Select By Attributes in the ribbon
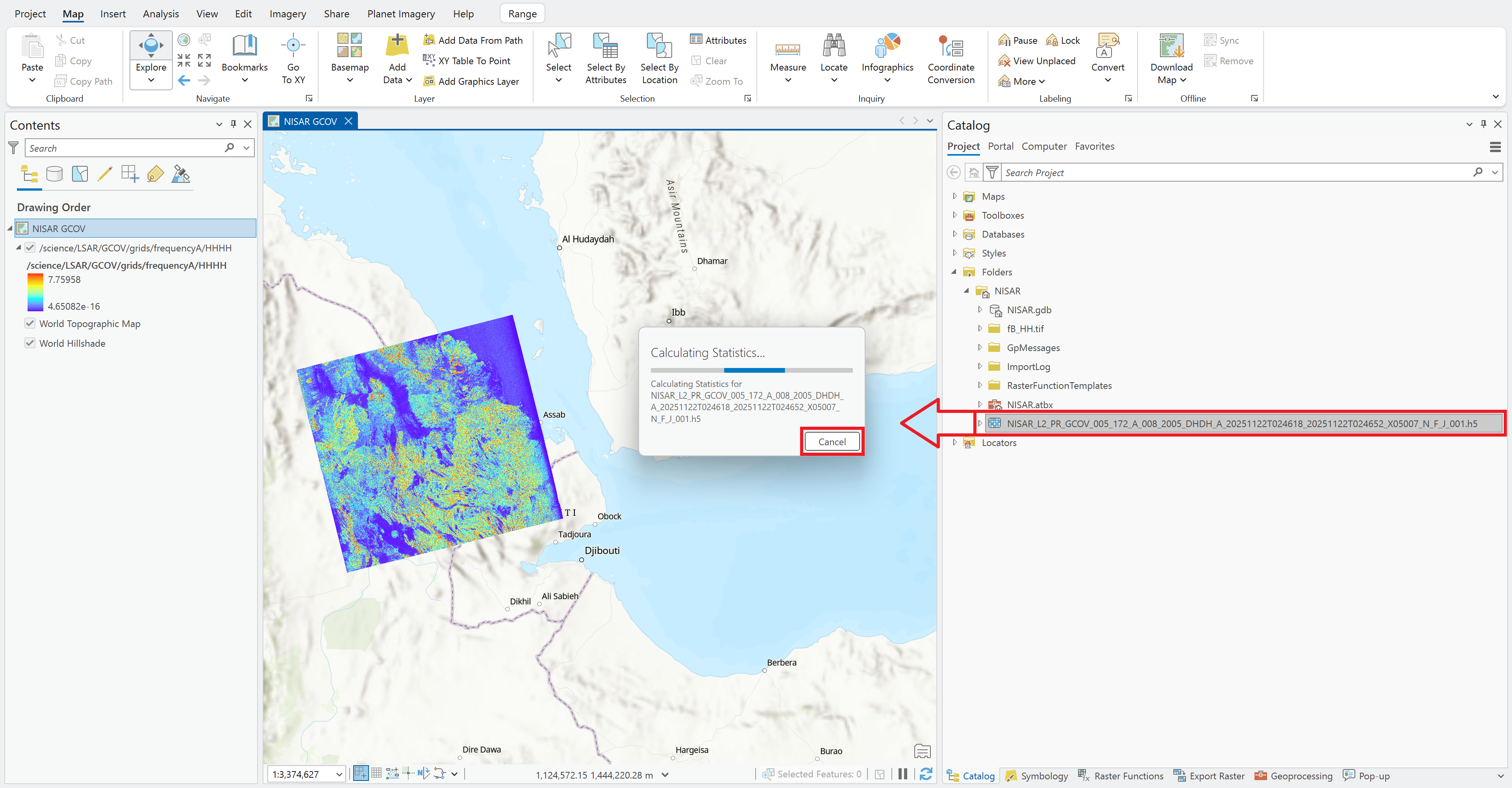Viewport: 1512px width, 788px height. click(x=606, y=59)
